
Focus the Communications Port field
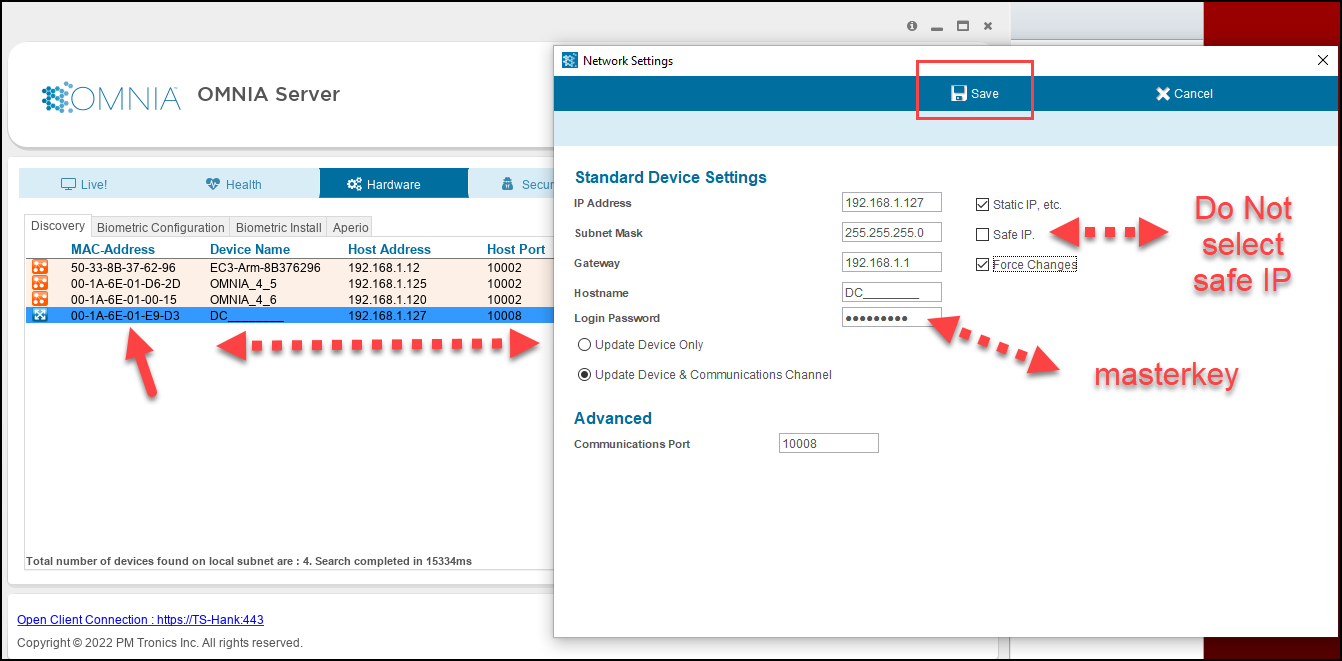click(x=829, y=443)
